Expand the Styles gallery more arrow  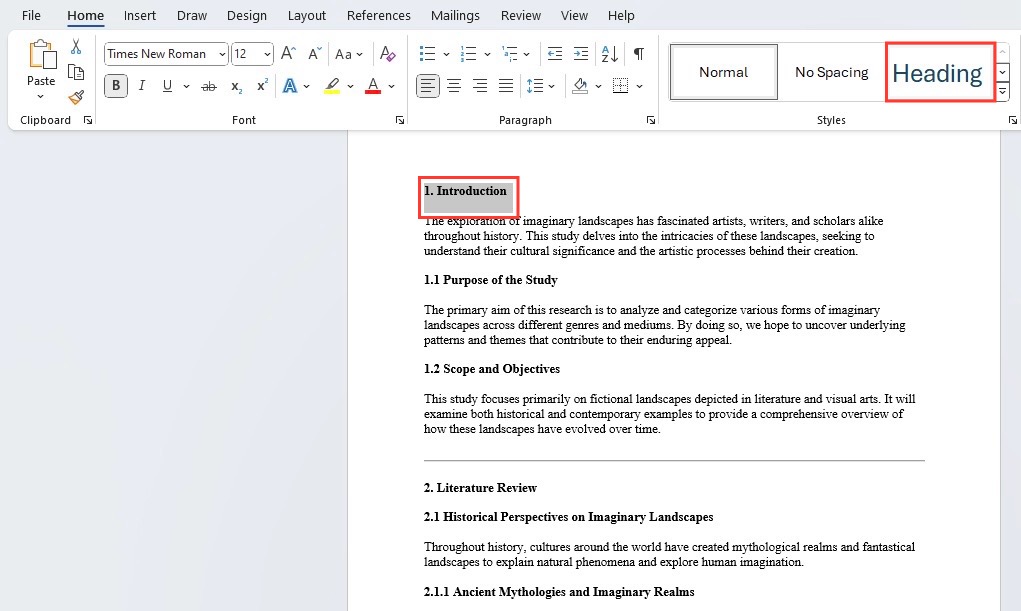tap(1003, 92)
